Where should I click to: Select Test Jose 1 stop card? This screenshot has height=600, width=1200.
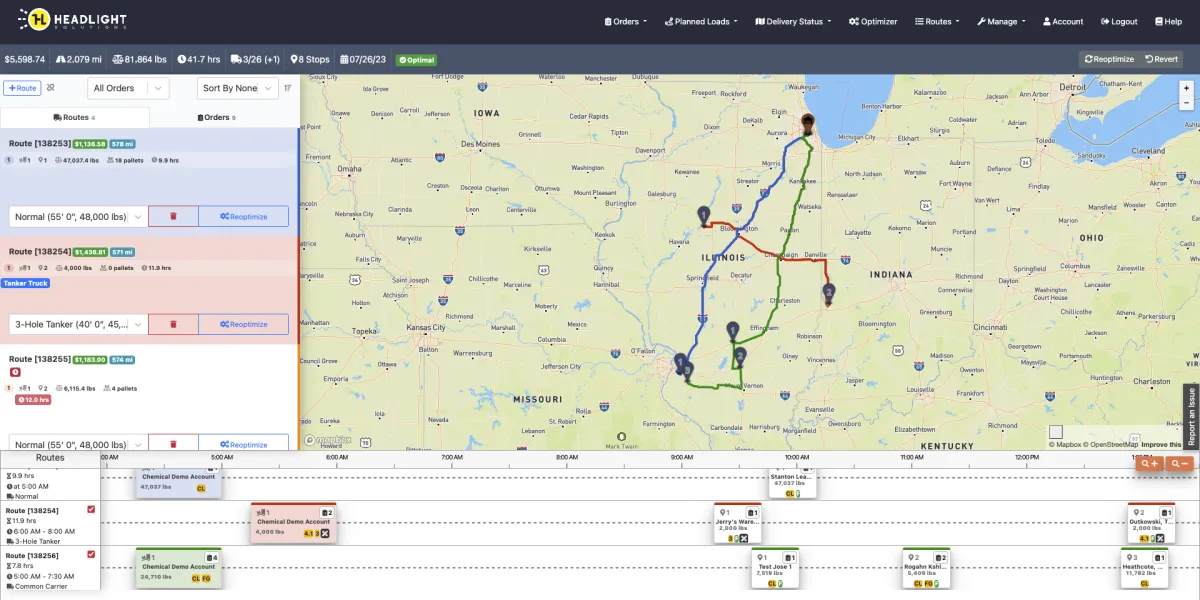point(775,568)
